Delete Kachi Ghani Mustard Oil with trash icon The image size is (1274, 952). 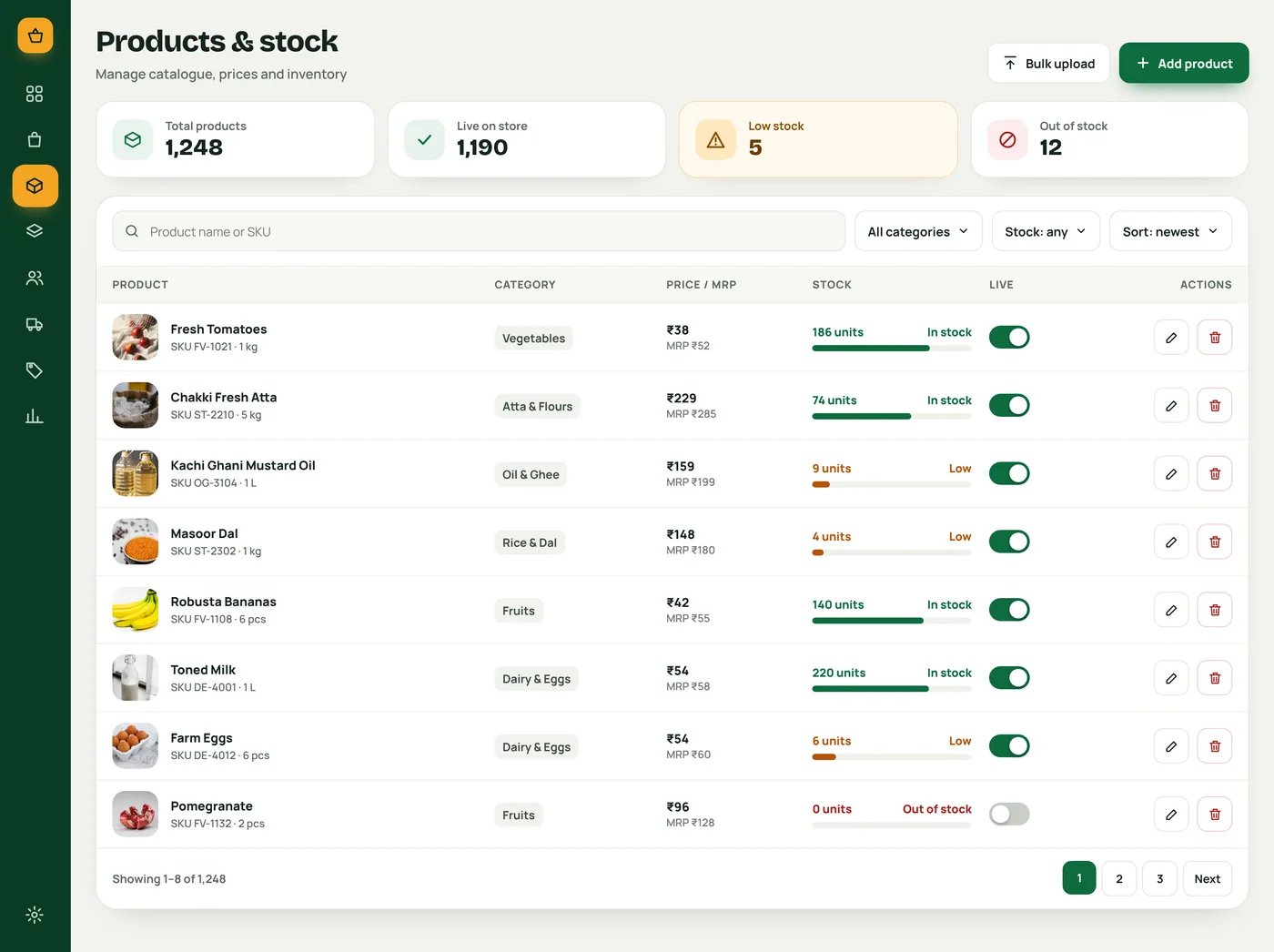(x=1215, y=473)
